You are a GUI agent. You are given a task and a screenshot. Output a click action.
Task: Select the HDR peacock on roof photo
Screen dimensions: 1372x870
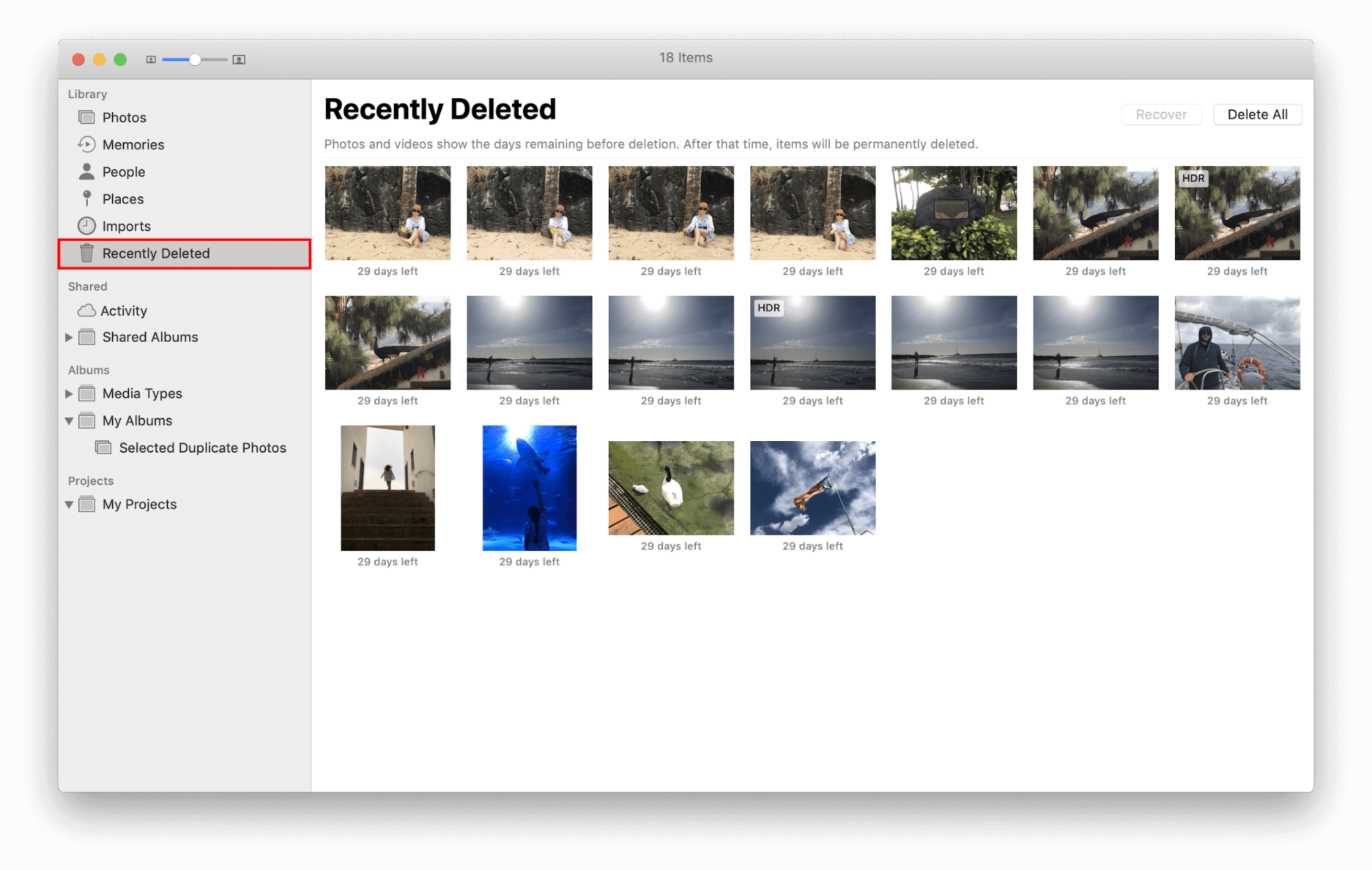point(1237,213)
